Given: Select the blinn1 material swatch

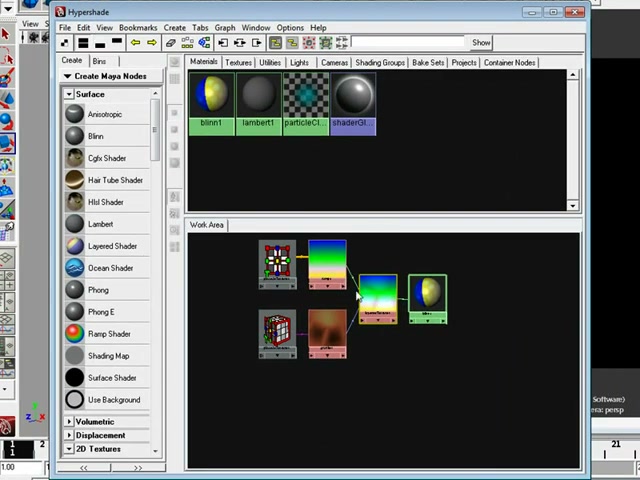Looking at the screenshot, I should [x=211, y=104].
